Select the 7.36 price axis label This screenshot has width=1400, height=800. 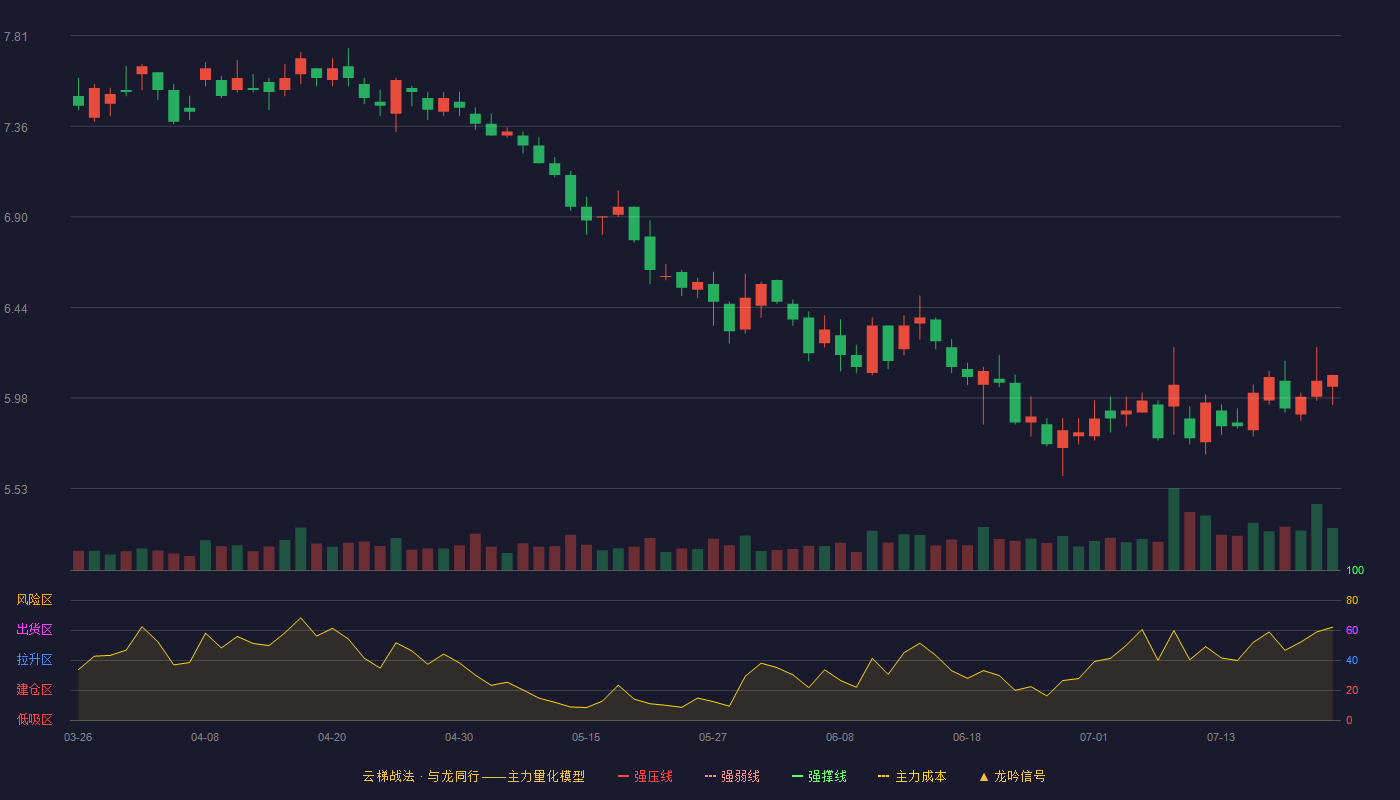pos(16,127)
